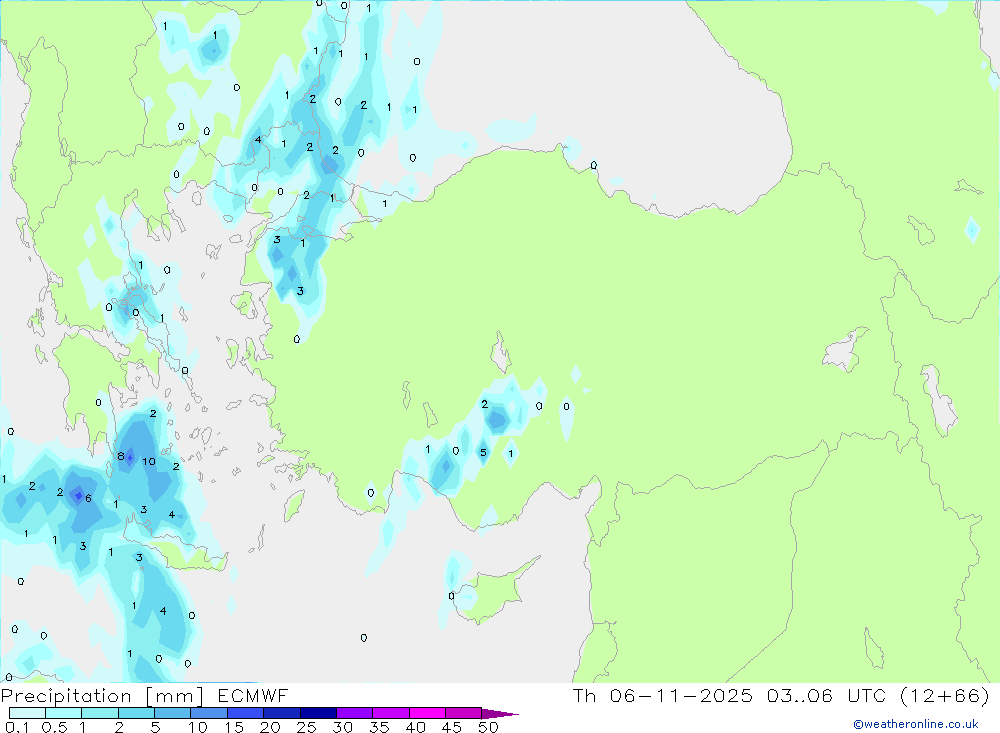
Task: Click the 1–2 mm legend color swatch
Action: click(x=100, y=713)
